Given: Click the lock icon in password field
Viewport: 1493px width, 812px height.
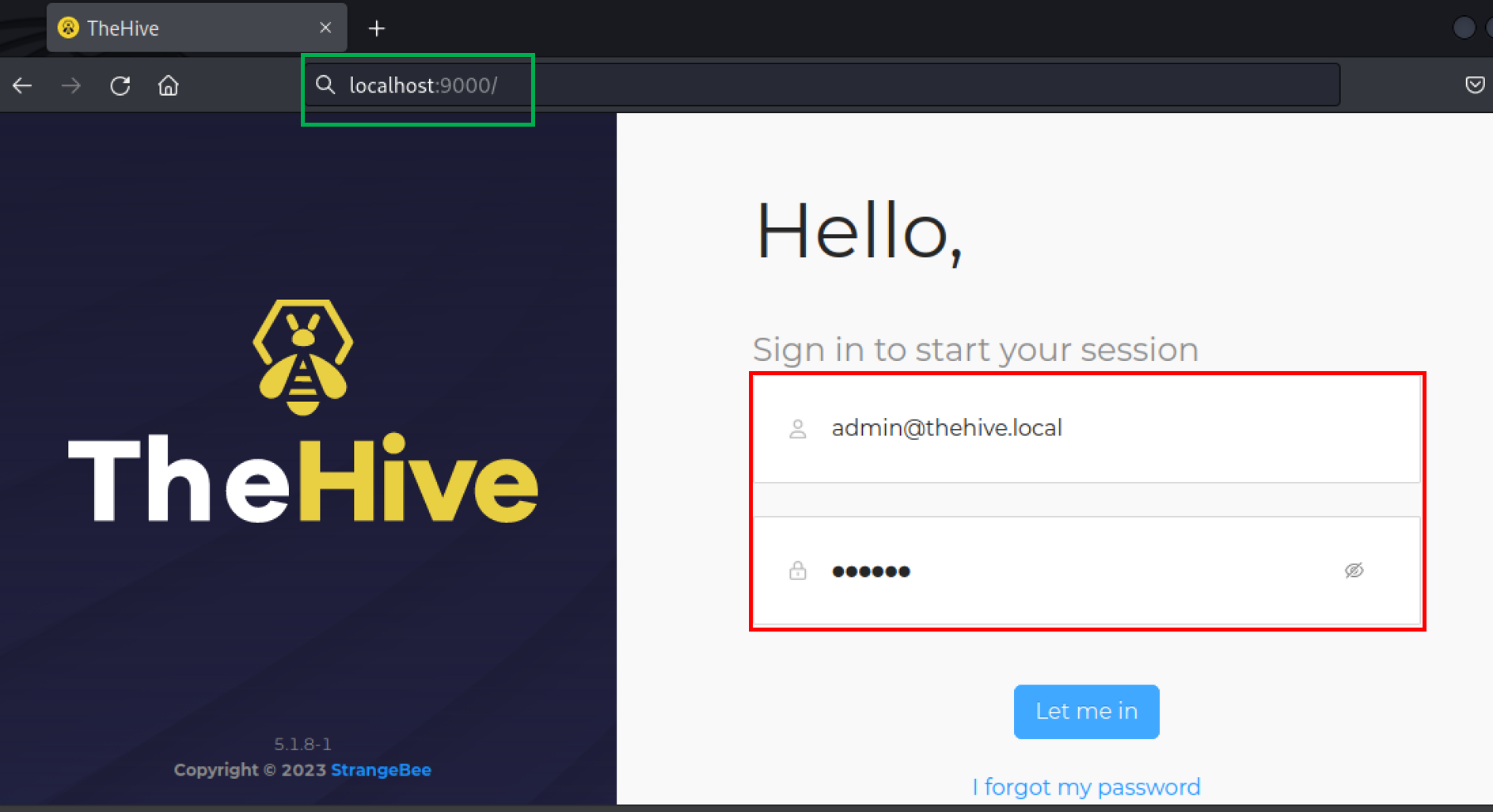Looking at the screenshot, I should 798,571.
